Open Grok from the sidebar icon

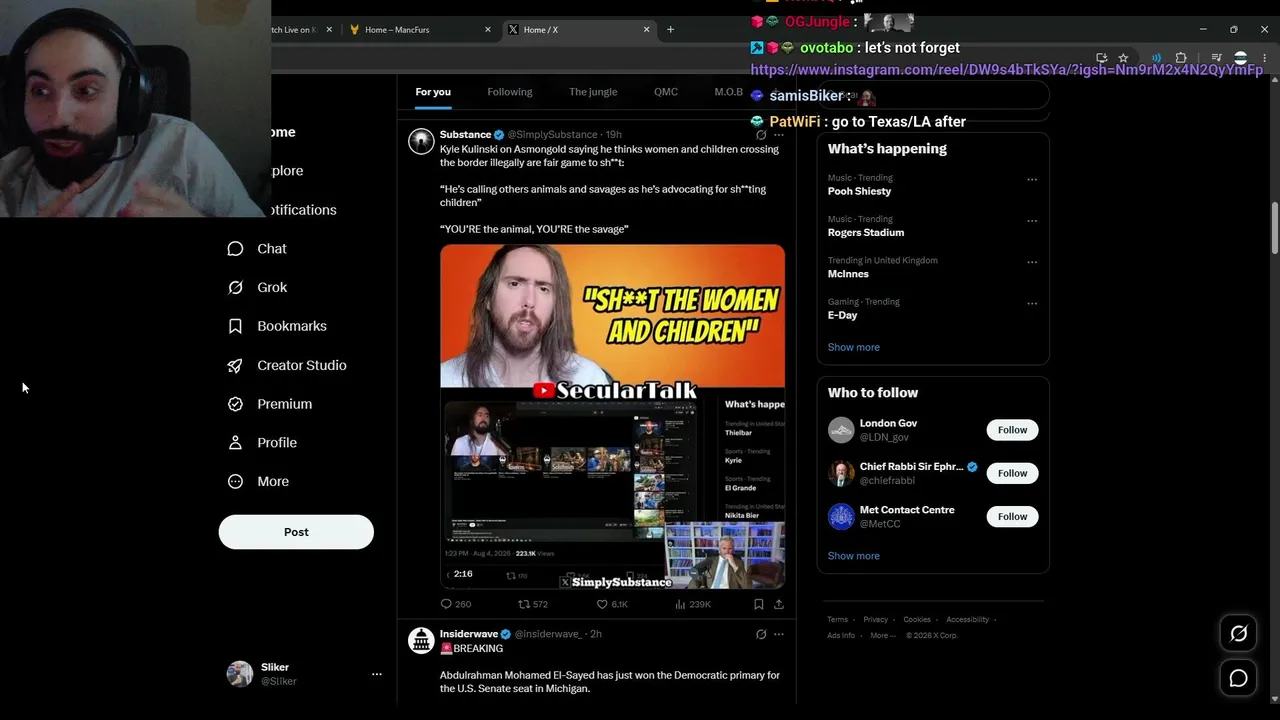[235, 288]
